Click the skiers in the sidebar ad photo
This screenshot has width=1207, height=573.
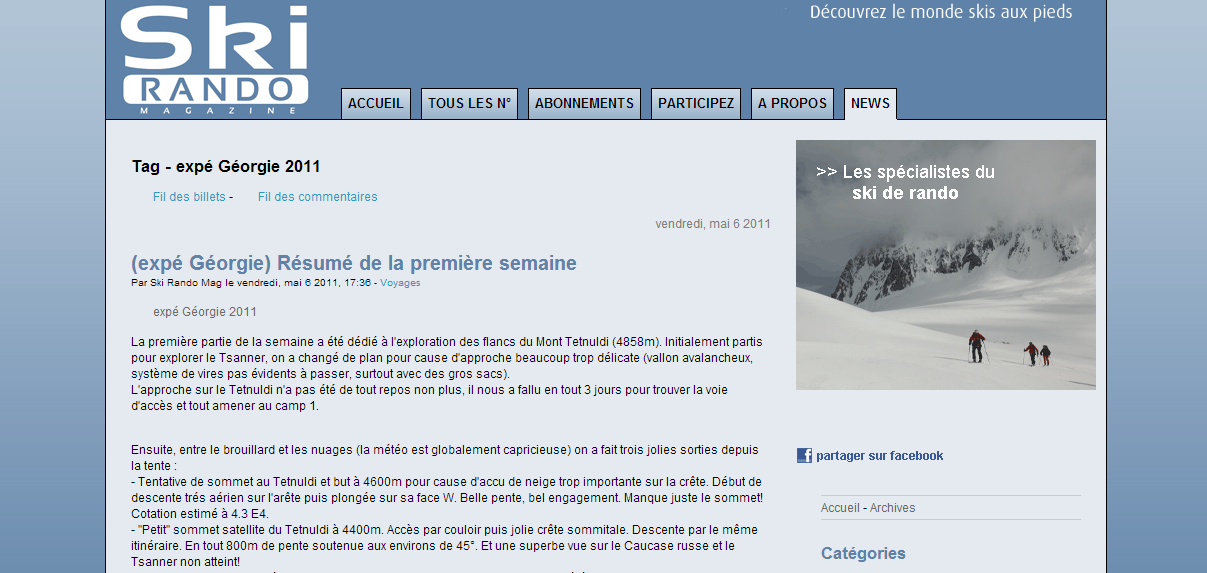click(1008, 348)
